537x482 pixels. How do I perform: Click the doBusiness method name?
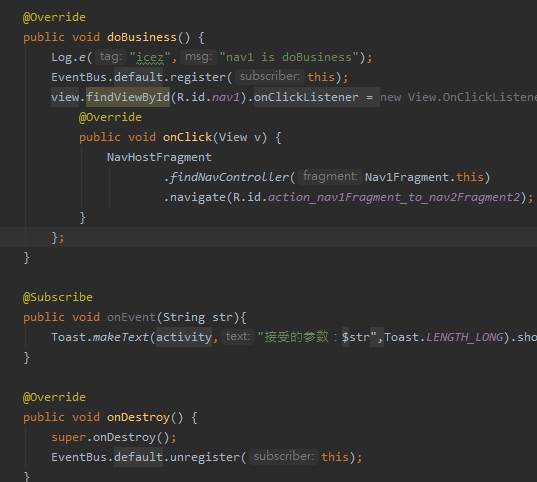pyautogui.click(x=142, y=37)
